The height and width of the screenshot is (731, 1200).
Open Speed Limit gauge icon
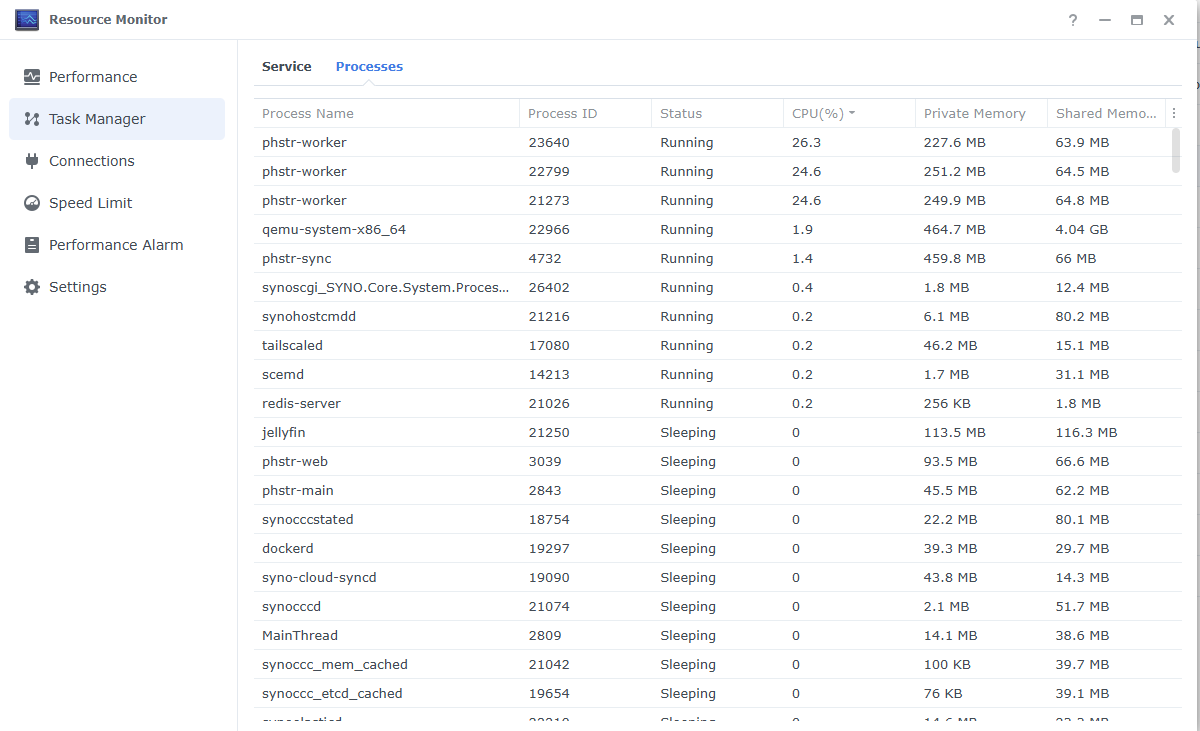point(32,203)
